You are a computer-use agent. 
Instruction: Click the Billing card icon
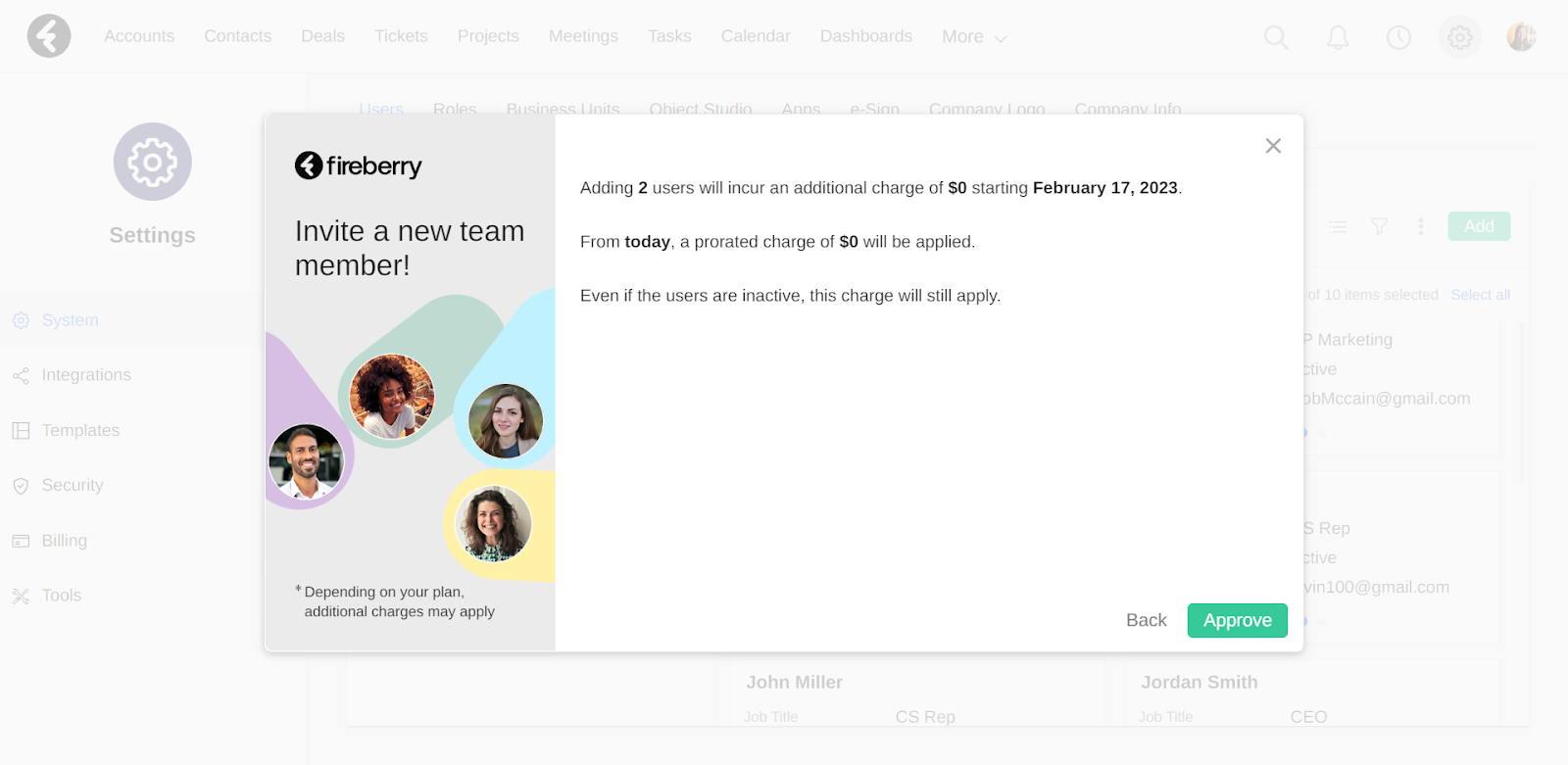[x=21, y=541]
